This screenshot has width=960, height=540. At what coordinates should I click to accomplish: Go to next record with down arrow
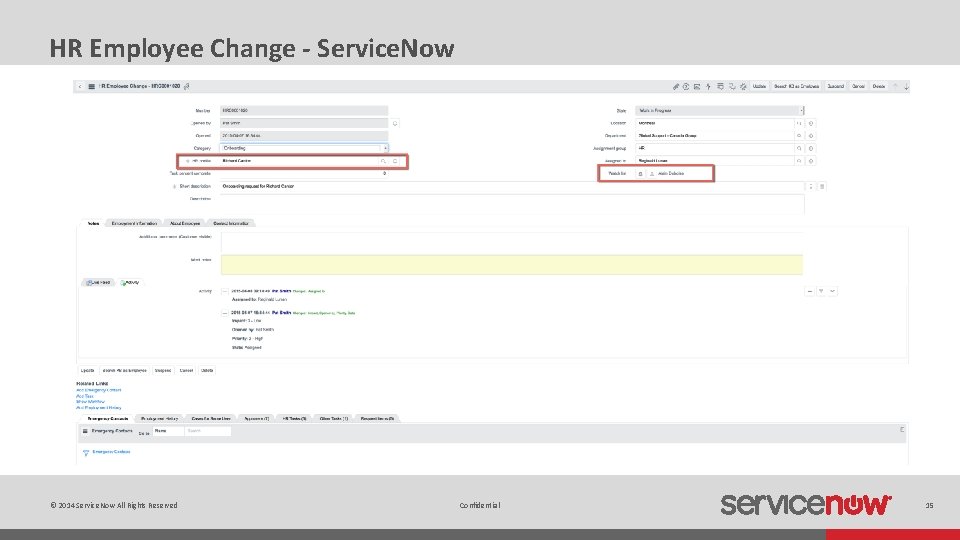906,86
